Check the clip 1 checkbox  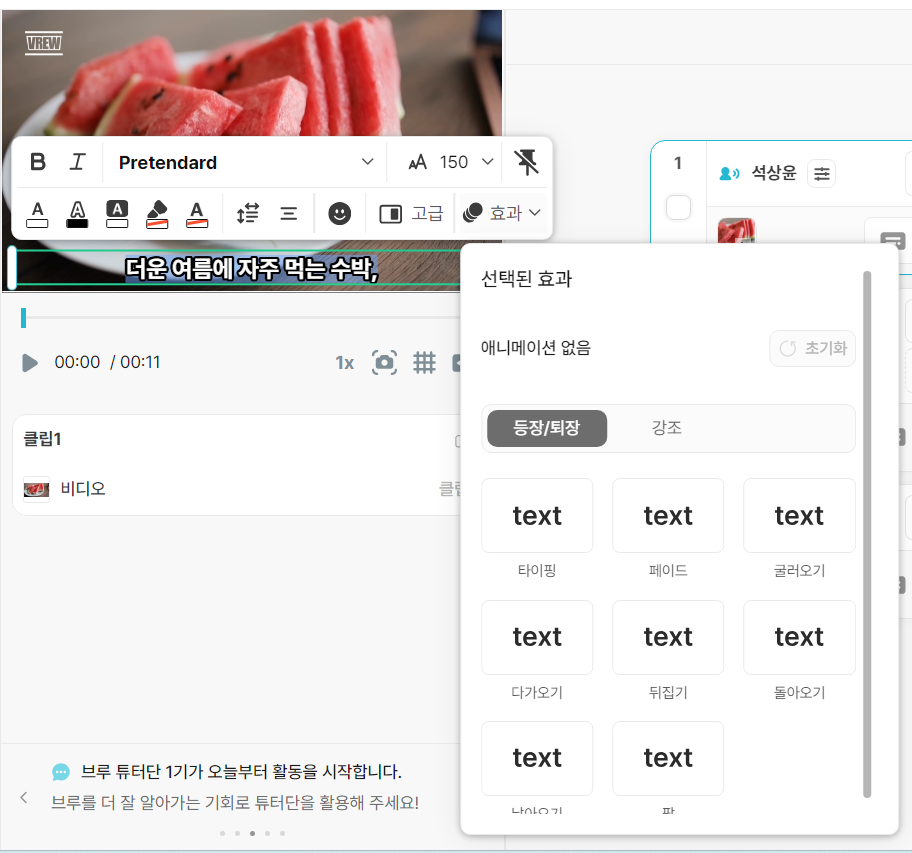pyautogui.click(x=678, y=208)
